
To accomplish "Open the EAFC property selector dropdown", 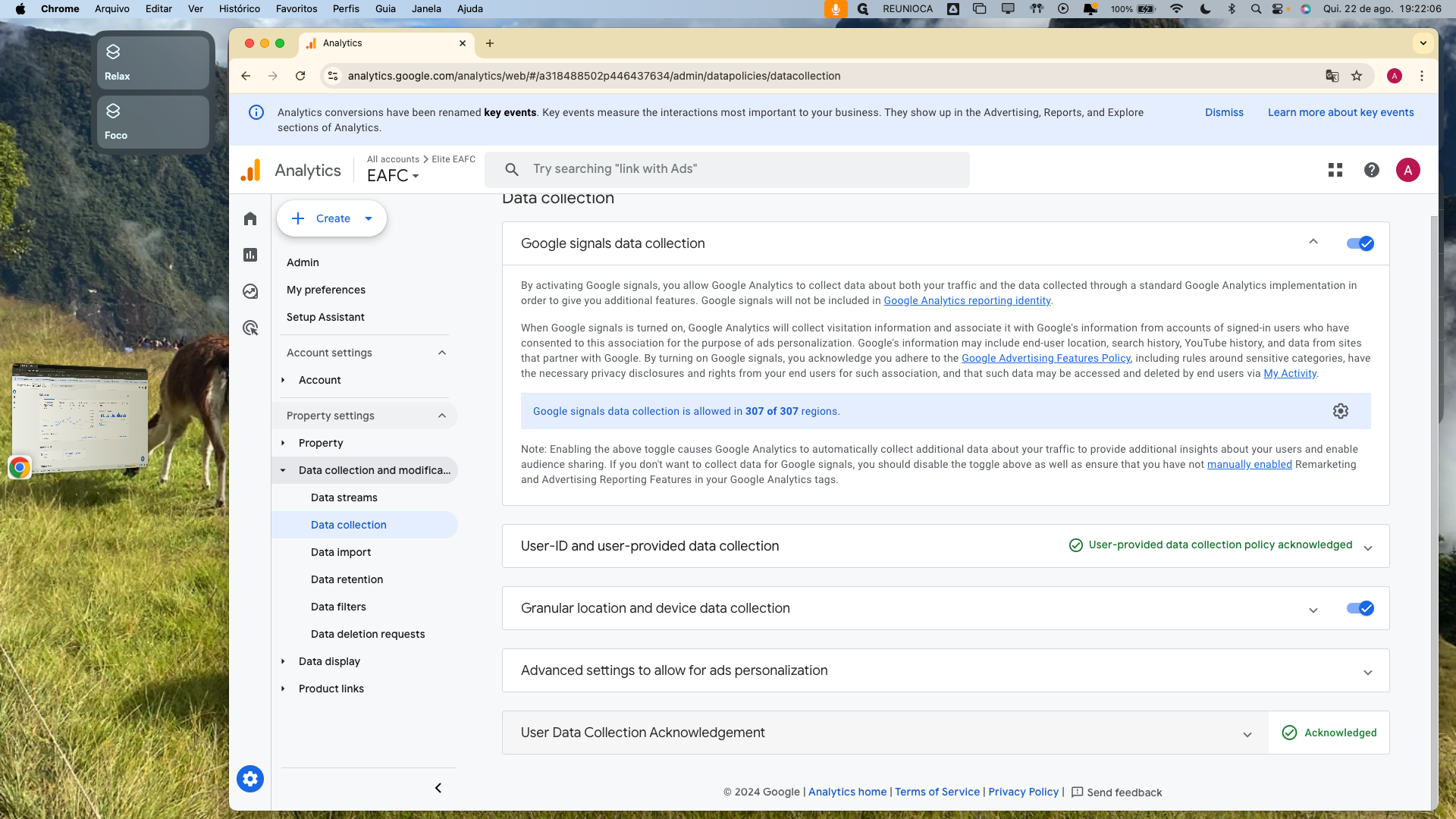I will click(x=393, y=176).
